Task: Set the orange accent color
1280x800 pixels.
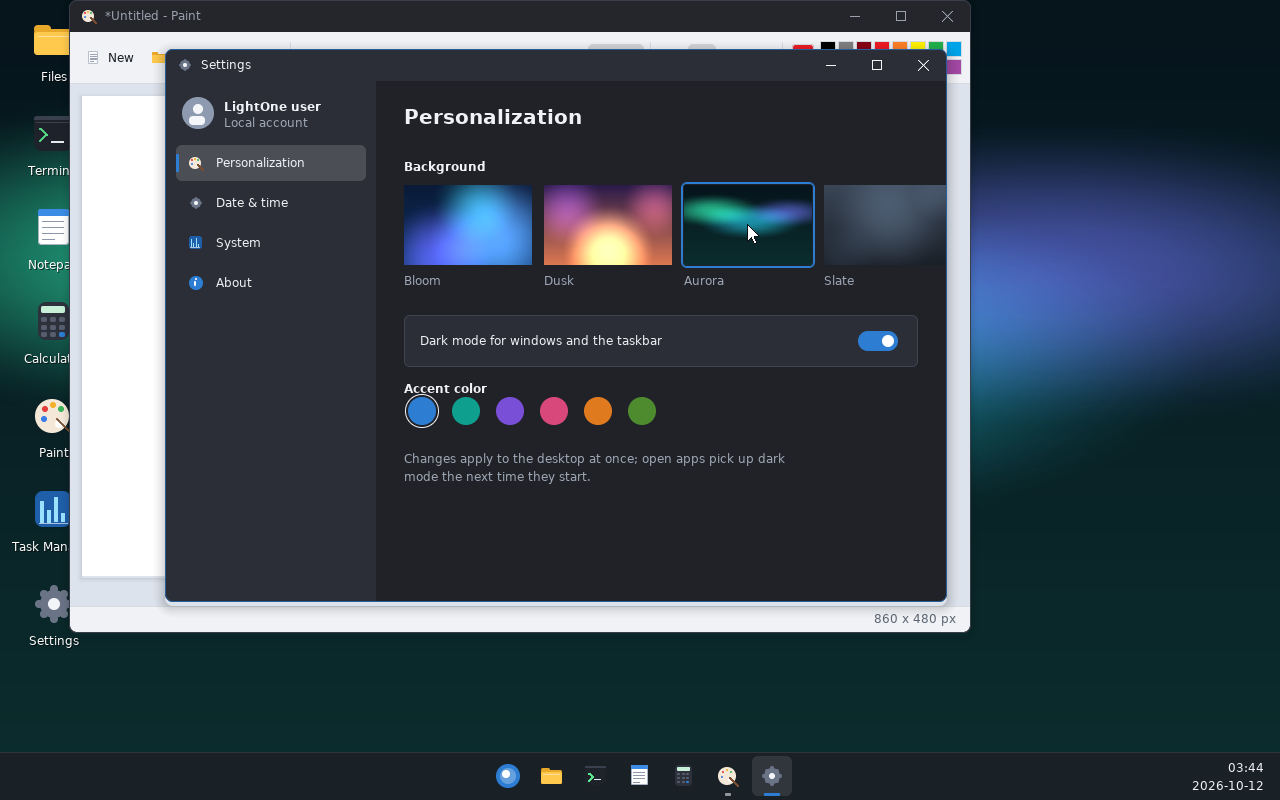Action: pos(598,411)
